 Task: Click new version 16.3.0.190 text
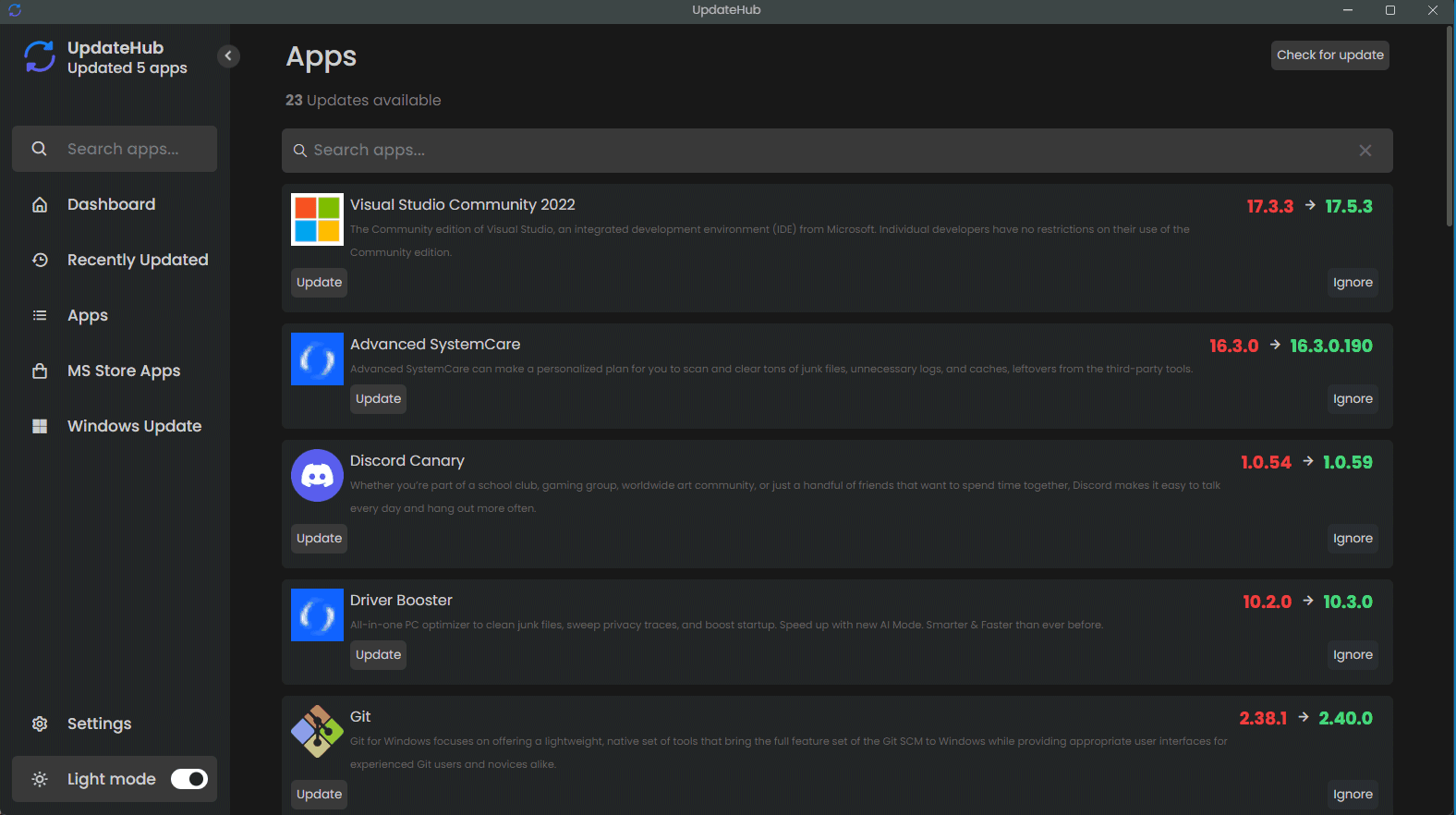point(1331,346)
